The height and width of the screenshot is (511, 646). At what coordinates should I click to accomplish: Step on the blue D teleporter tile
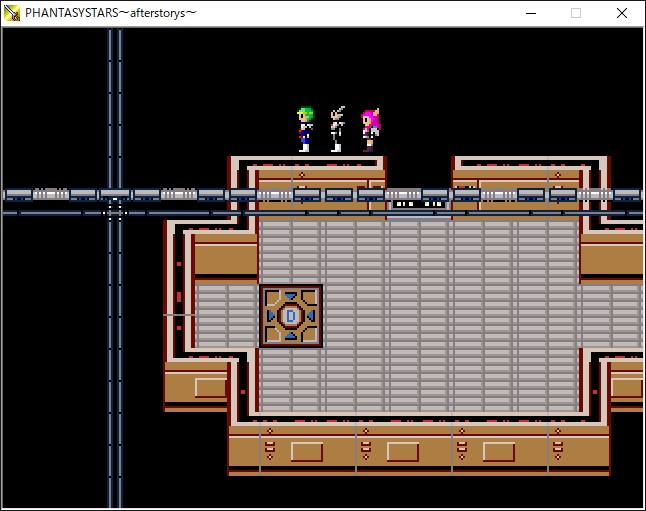[x=291, y=316]
